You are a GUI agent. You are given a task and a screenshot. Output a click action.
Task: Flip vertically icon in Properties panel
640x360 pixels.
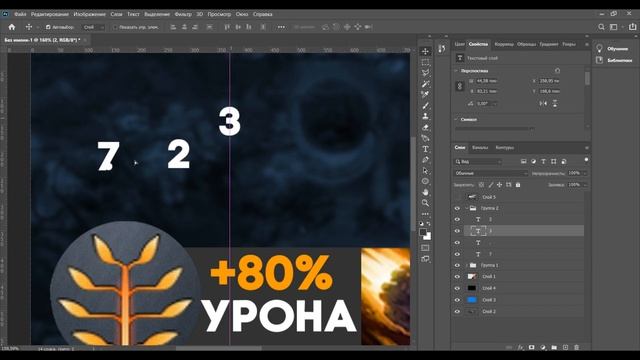(555, 104)
